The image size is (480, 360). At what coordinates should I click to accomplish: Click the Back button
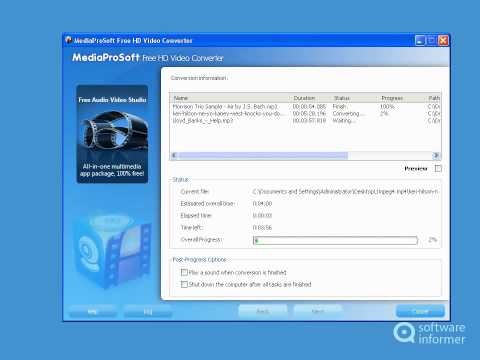coord(263,311)
